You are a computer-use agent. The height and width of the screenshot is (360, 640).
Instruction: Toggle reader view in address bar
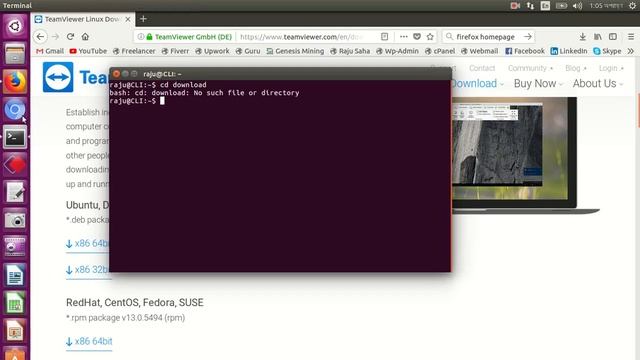pyautogui.click(x=384, y=37)
